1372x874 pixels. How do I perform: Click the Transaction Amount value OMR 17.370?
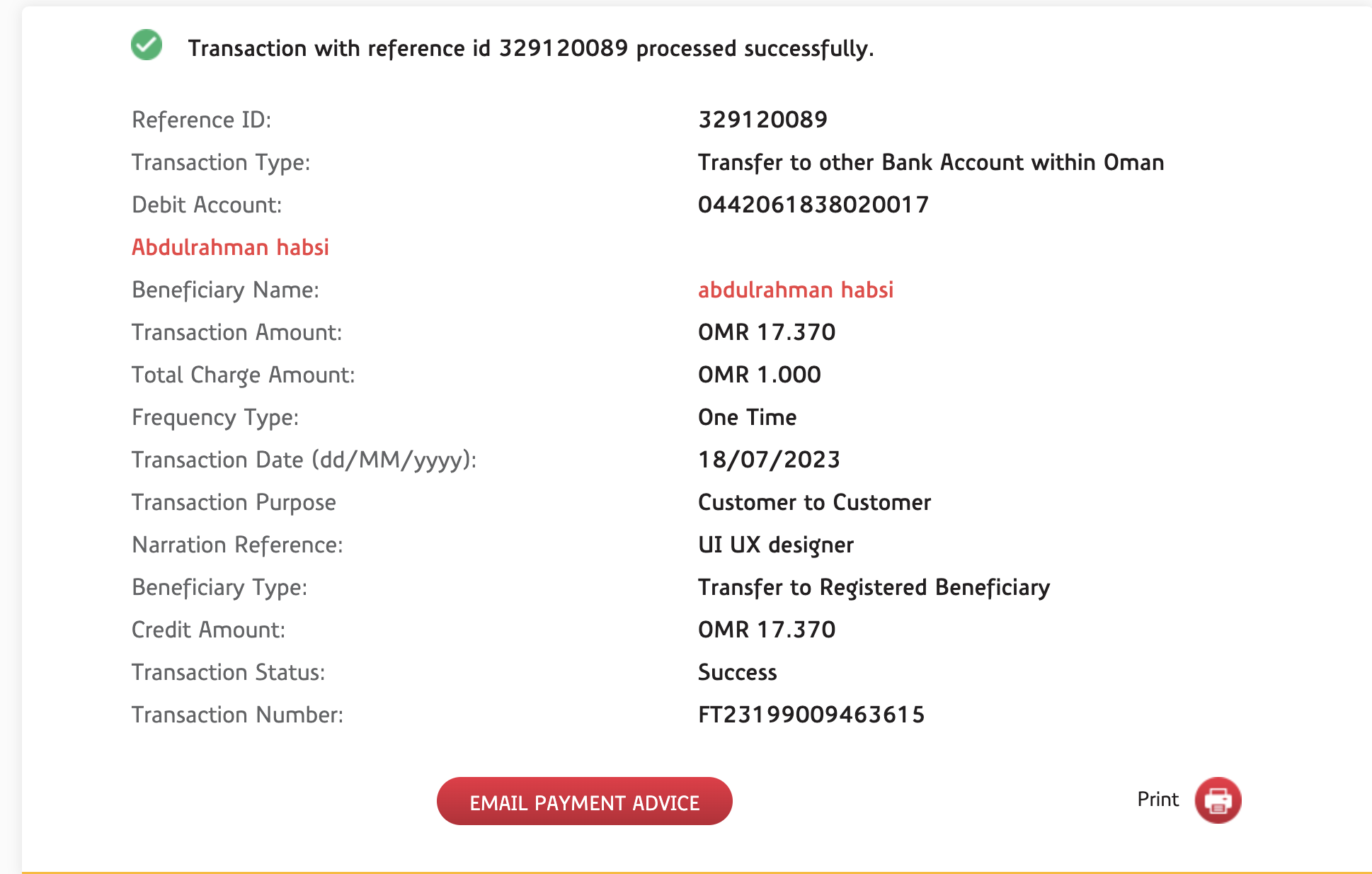pyautogui.click(x=766, y=332)
